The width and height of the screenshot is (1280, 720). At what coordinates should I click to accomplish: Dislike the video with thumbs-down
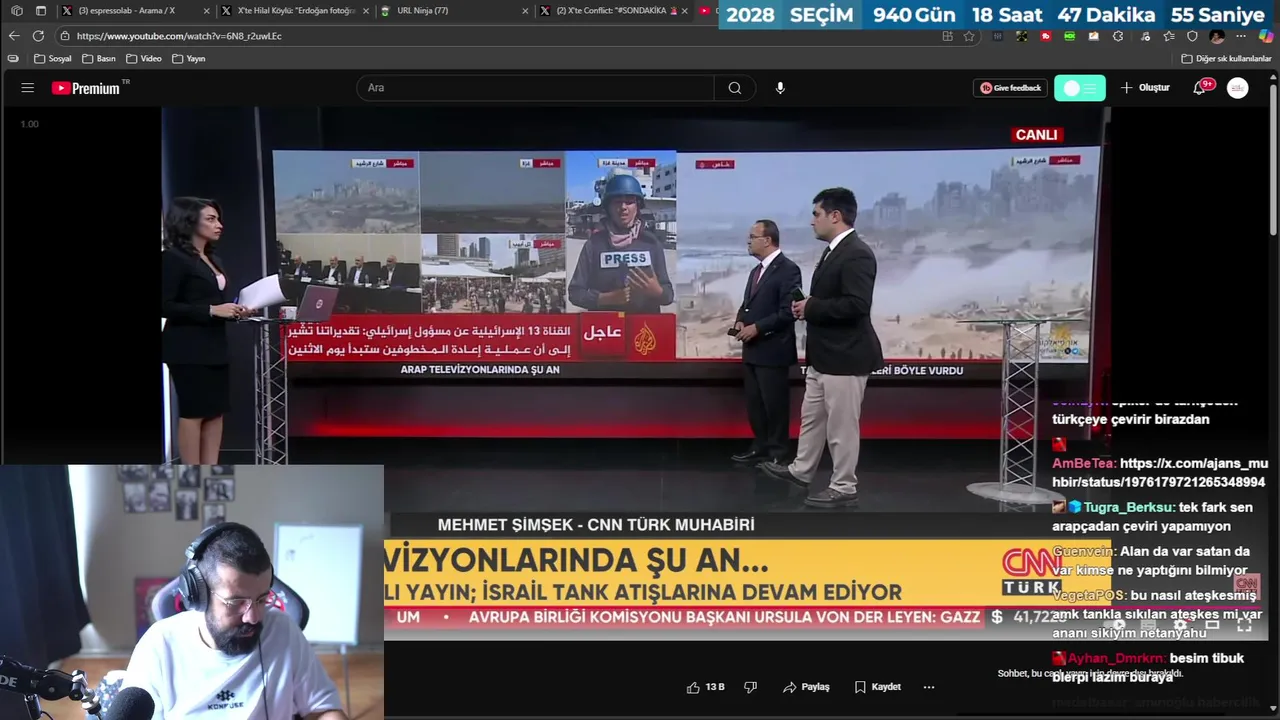[751, 687]
